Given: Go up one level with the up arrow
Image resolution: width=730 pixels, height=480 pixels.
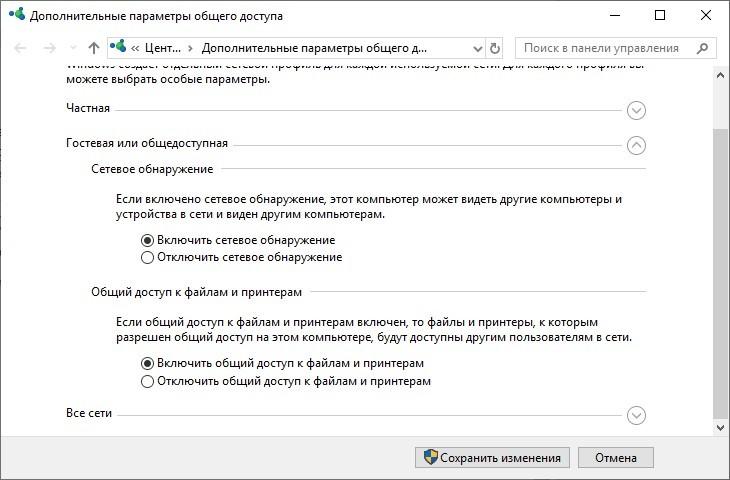Looking at the screenshot, I should [x=94, y=48].
